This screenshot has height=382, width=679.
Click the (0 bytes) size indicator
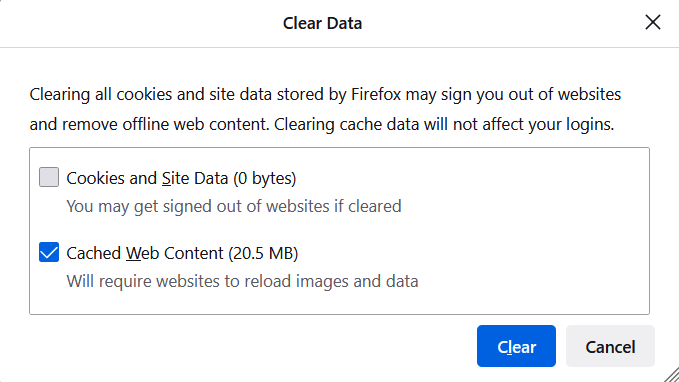pos(265,178)
